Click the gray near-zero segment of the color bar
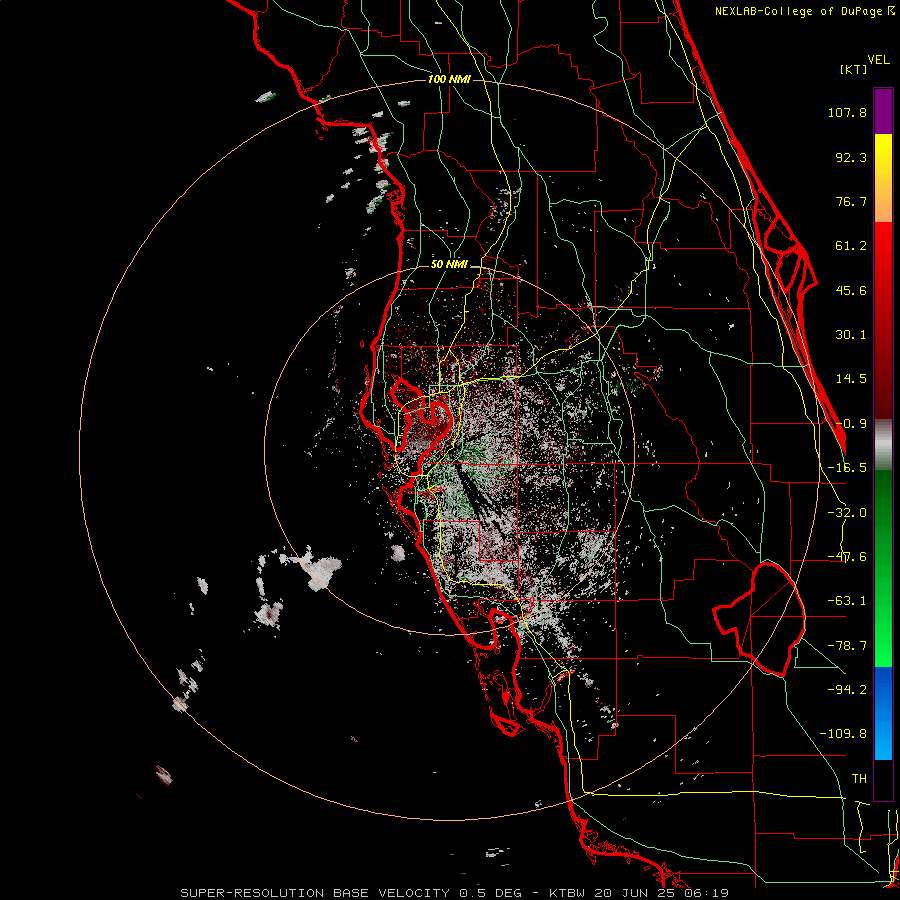The height and width of the screenshot is (900, 900). click(883, 445)
